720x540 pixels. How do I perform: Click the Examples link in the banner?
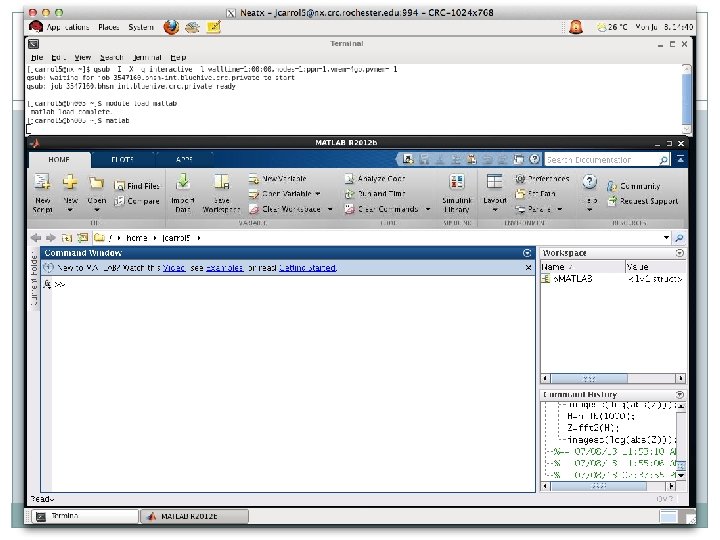[x=225, y=268]
